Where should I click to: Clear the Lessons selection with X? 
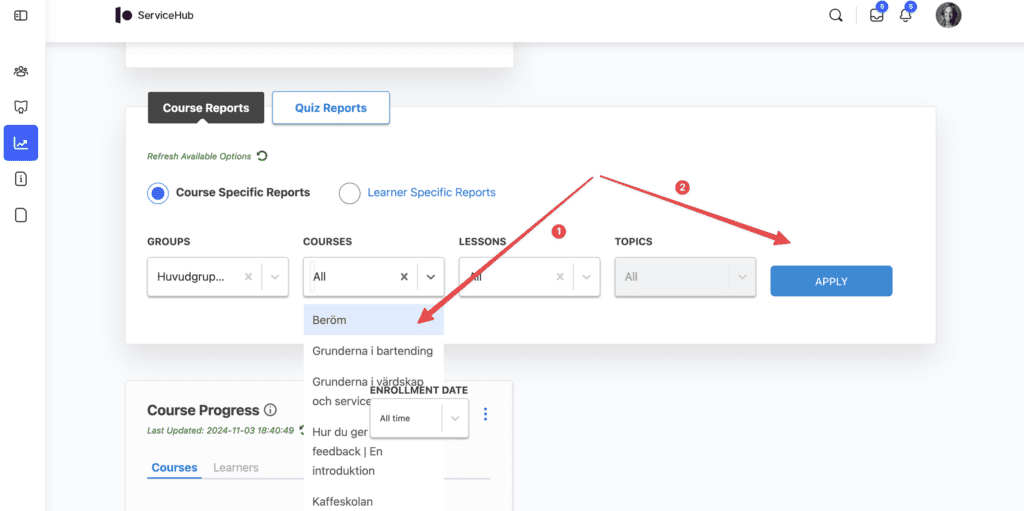560,276
